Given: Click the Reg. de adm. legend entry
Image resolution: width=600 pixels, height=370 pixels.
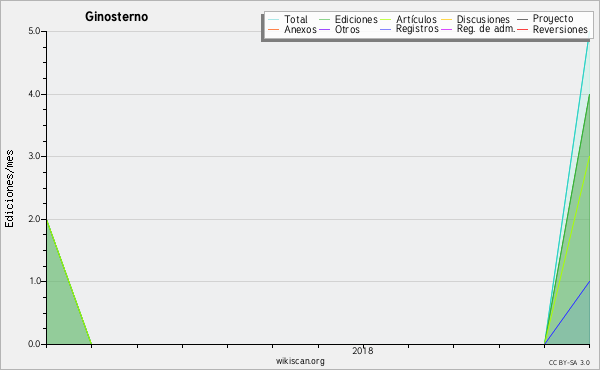Looking at the screenshot, I should pyautogui.click(x=478, y=29).
